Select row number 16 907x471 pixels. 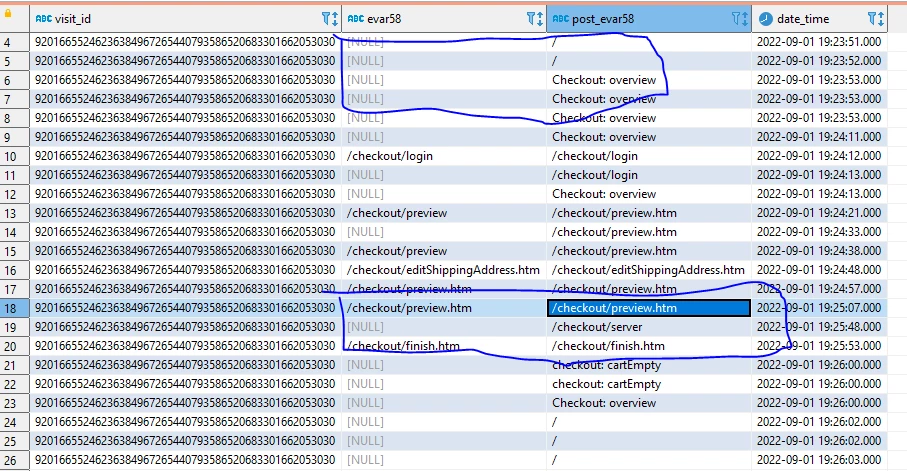[14, 270]
